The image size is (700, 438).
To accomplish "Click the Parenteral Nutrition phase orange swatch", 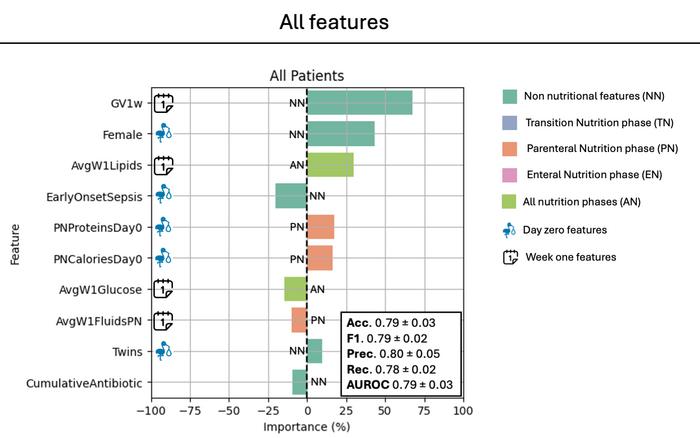I will [x=510, y=149].
